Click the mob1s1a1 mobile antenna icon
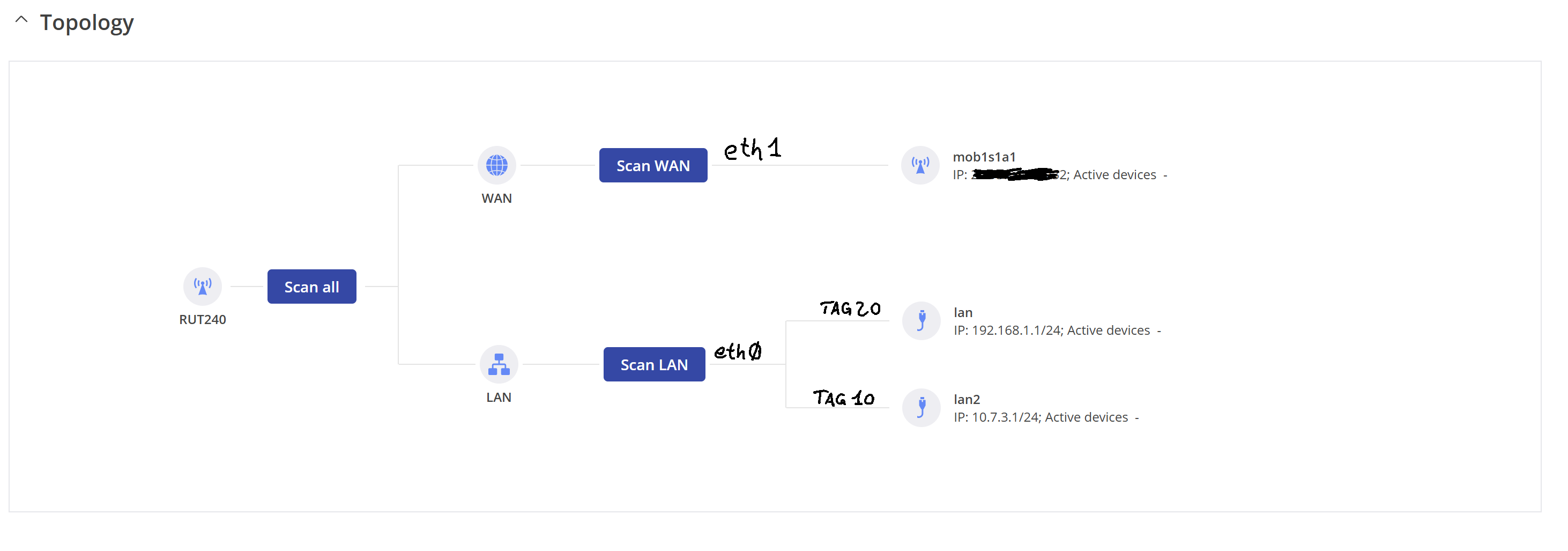The width and height of the screenshot is (1568, 551). coord(920,165)
